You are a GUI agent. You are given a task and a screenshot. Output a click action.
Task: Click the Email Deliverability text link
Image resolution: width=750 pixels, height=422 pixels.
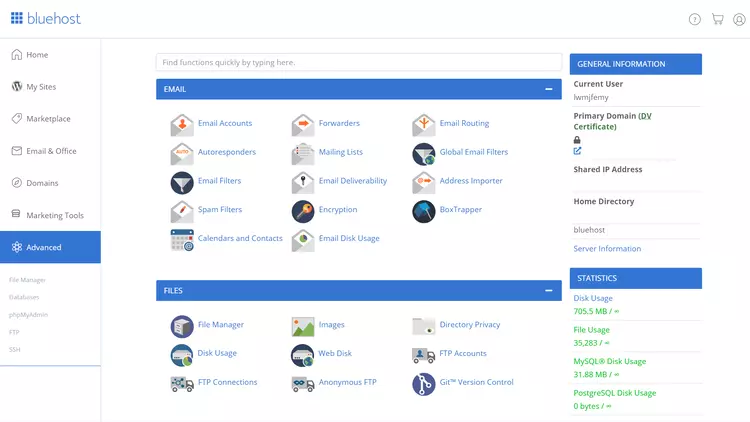click(353, 180)
